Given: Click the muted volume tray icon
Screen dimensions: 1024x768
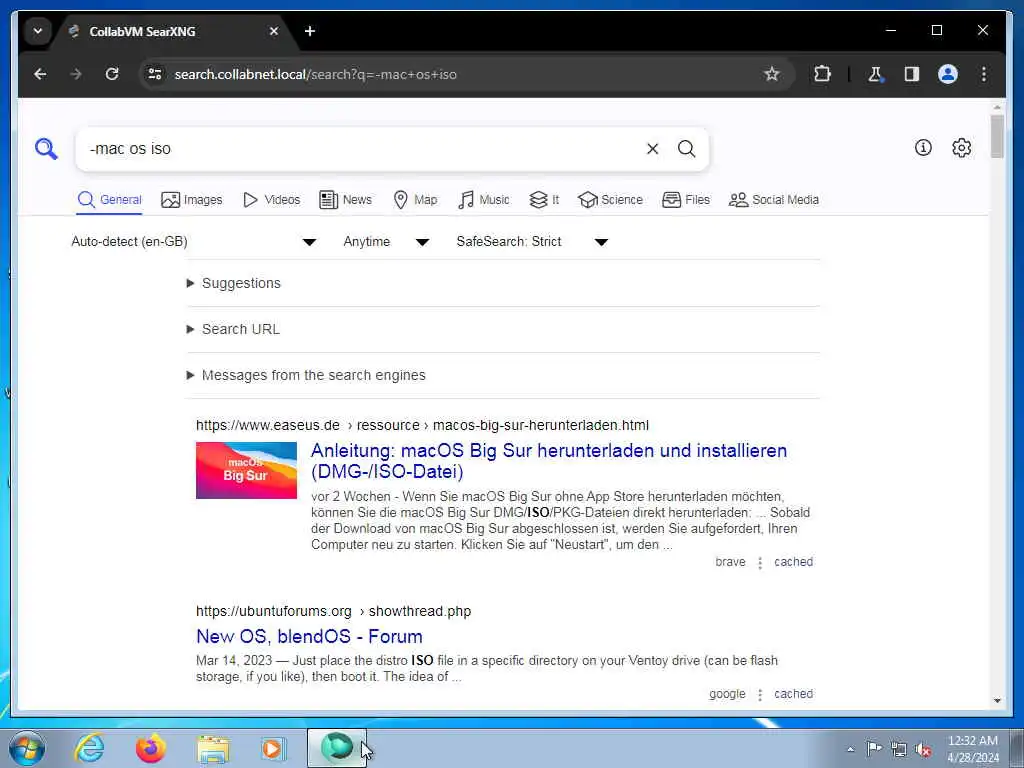Looking at the screenshot, I should (923, 749).
